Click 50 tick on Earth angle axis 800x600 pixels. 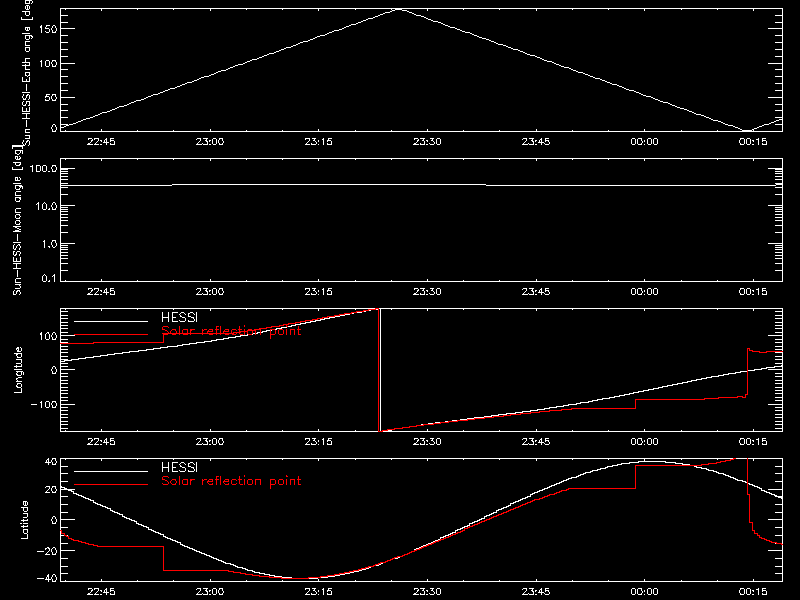pos(51,97)
